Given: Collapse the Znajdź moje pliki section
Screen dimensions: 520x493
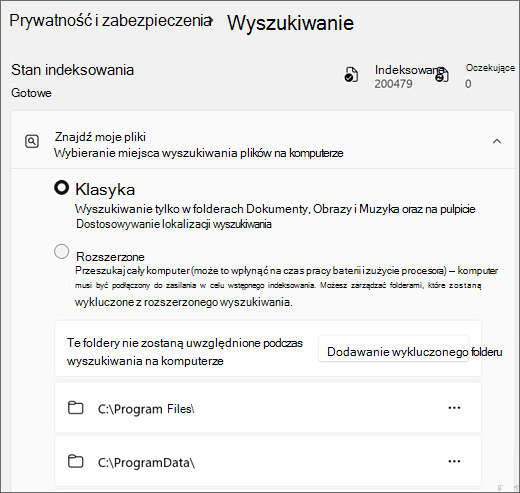Looking at the screenshot, I should click(497, 141).
